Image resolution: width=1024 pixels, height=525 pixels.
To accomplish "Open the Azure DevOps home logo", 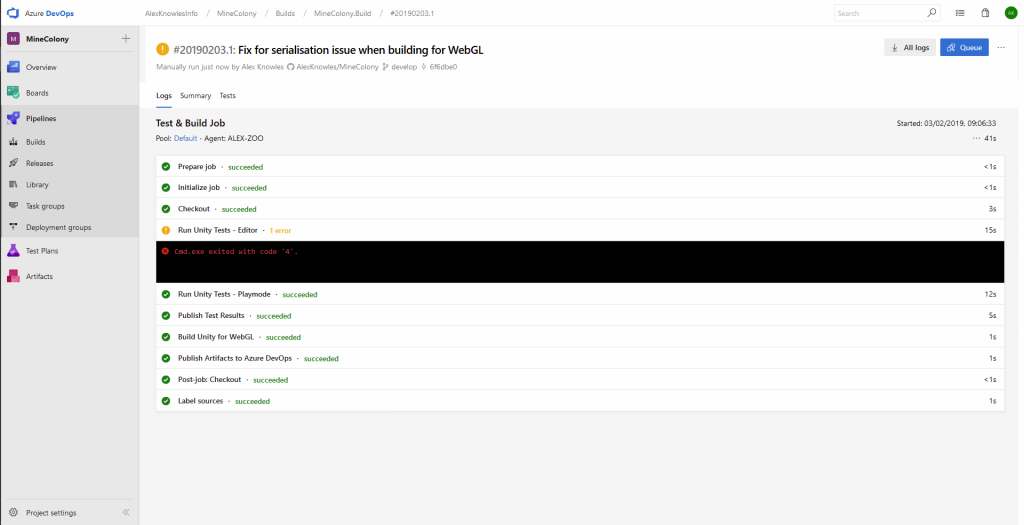I will point(12,13).
